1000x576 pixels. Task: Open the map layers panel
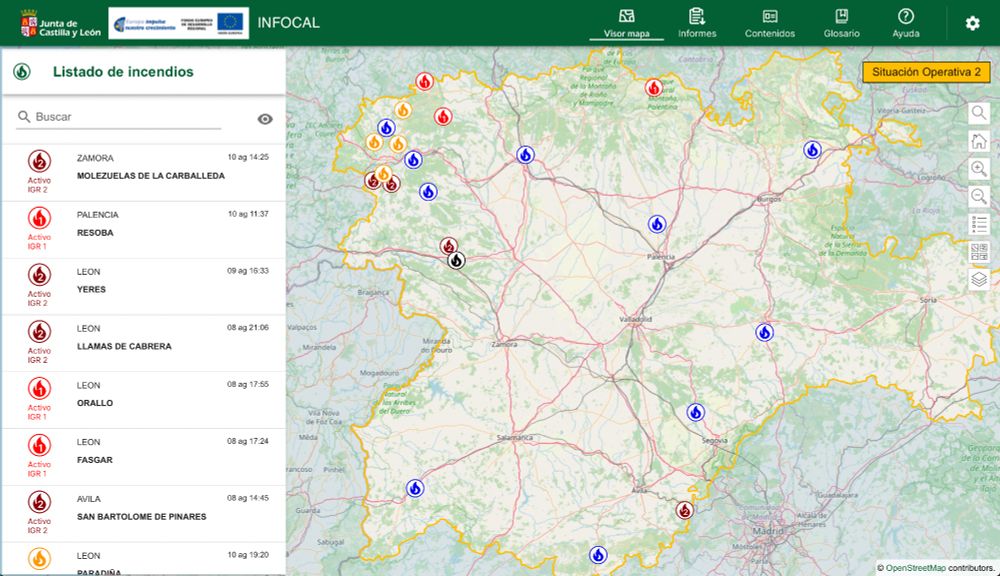coord(979,280)
